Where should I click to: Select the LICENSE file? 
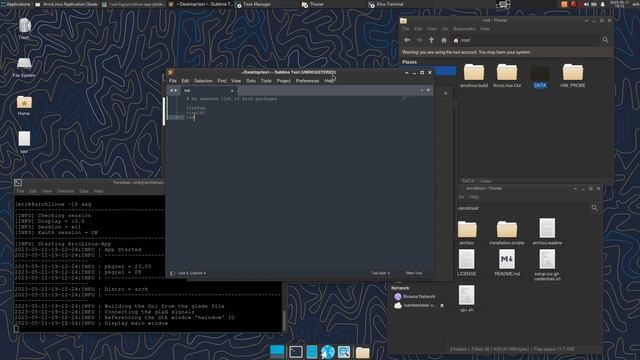tap(467, 263)
